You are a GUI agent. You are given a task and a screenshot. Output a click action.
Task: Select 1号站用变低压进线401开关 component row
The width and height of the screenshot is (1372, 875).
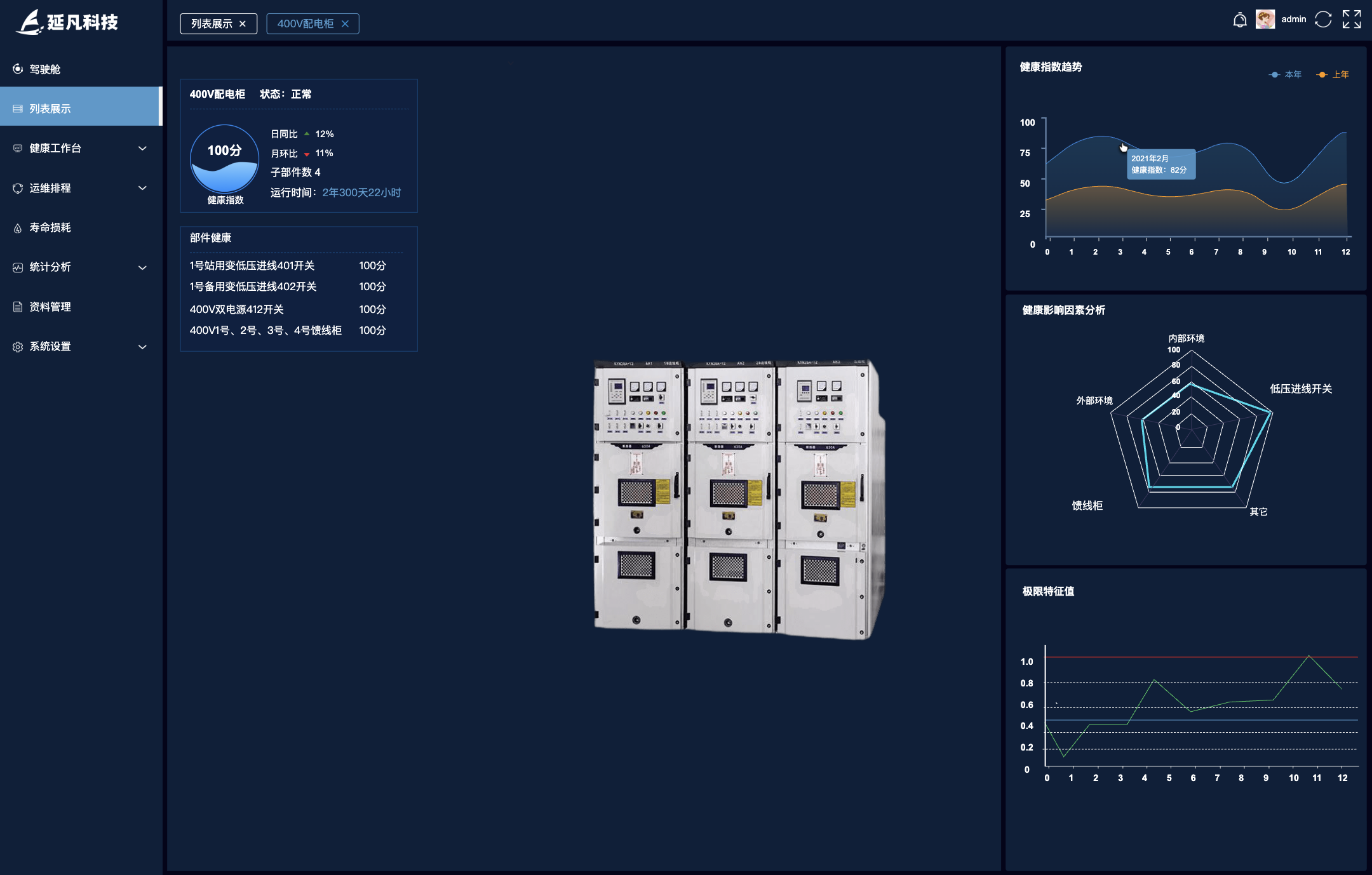pyautogui.click(x=252, y=265)
